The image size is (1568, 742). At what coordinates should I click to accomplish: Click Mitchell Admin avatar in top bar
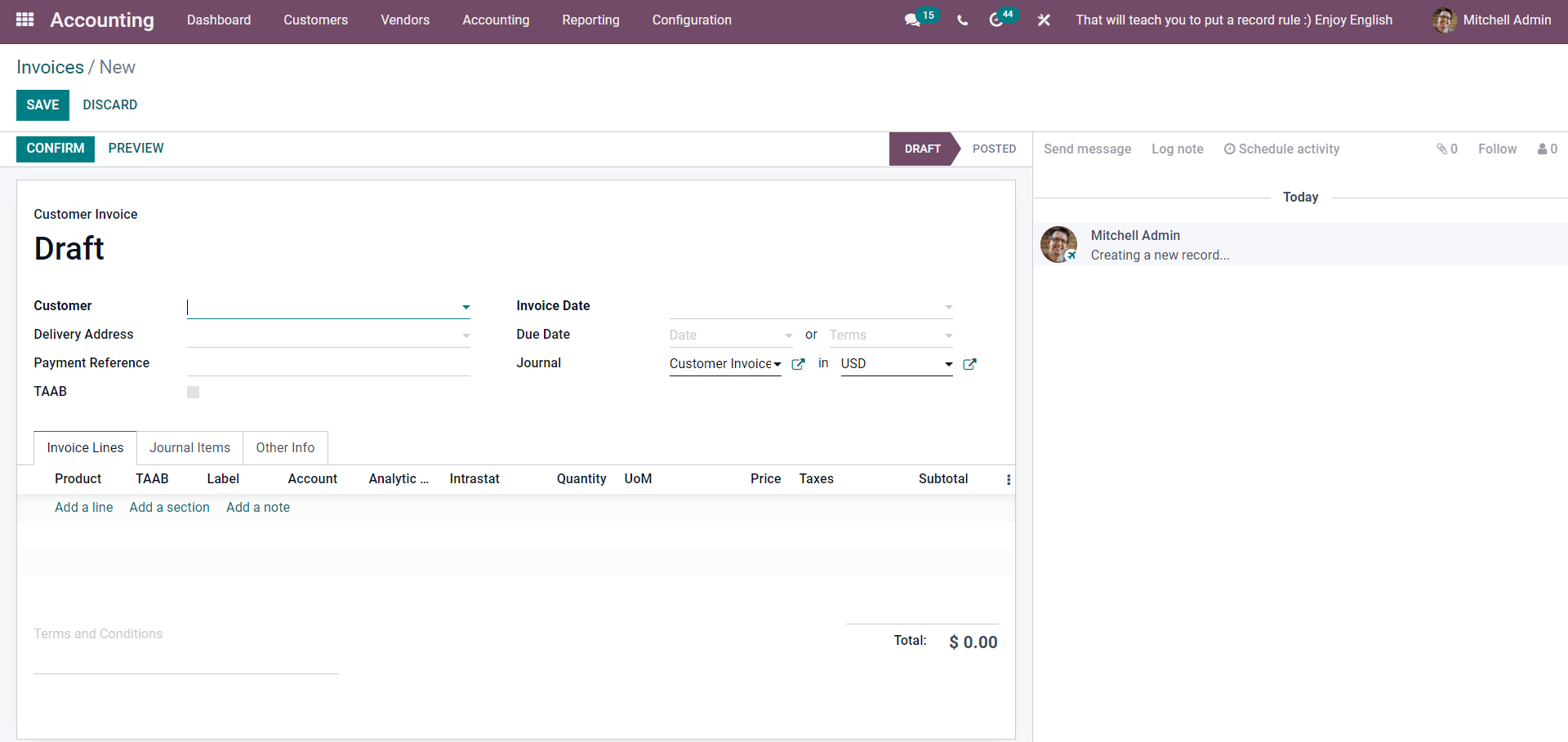click(1444, 20)
